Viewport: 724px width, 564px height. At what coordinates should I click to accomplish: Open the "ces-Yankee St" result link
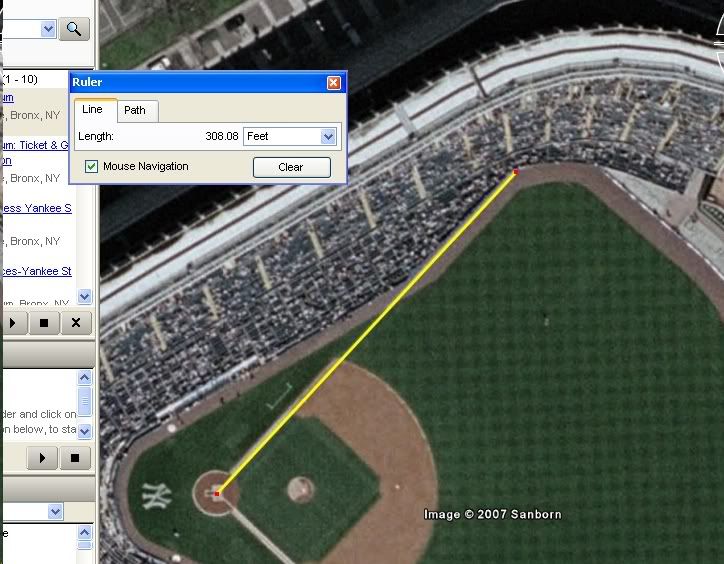(x=37, y=271)
